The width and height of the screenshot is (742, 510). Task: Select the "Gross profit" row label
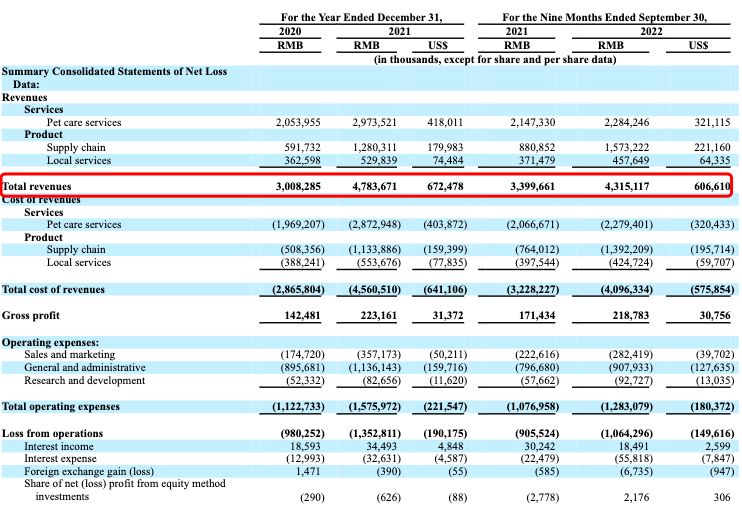[x=32, y=316]
